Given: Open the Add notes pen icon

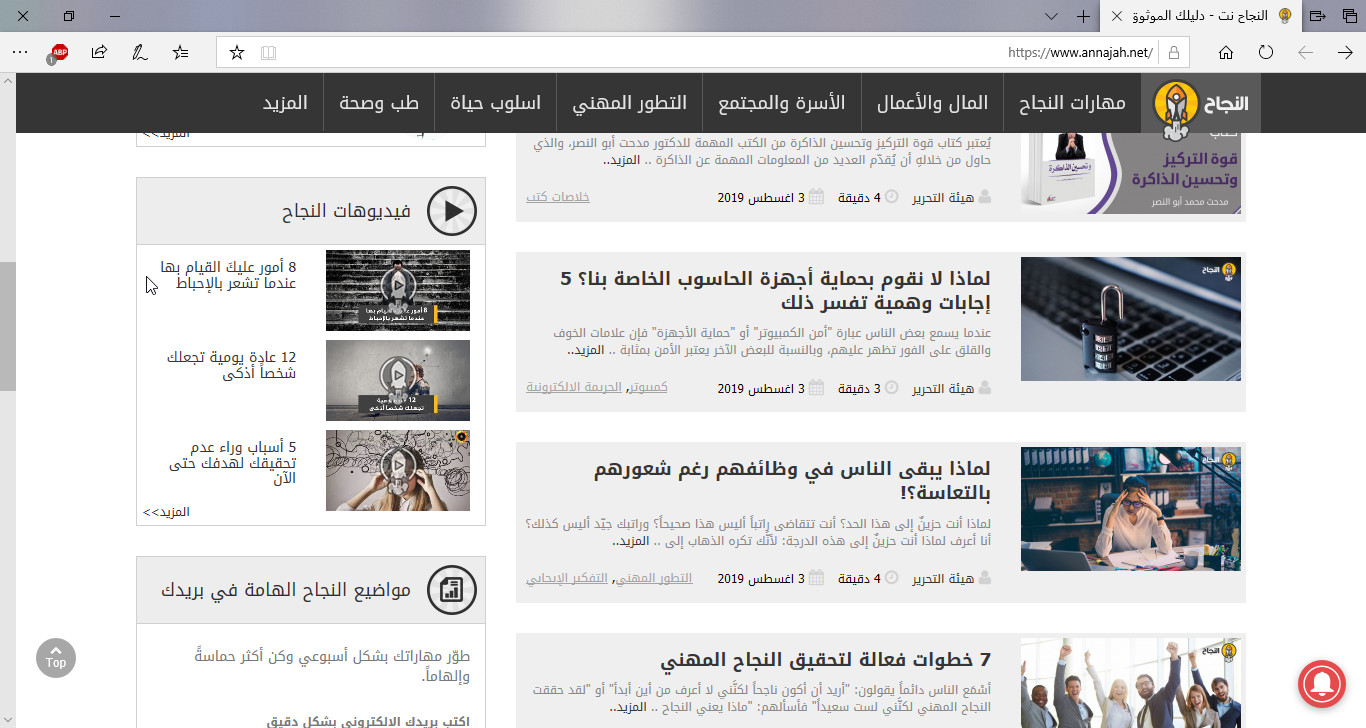Looking at the screenshot, I should (x=140, y=52).
